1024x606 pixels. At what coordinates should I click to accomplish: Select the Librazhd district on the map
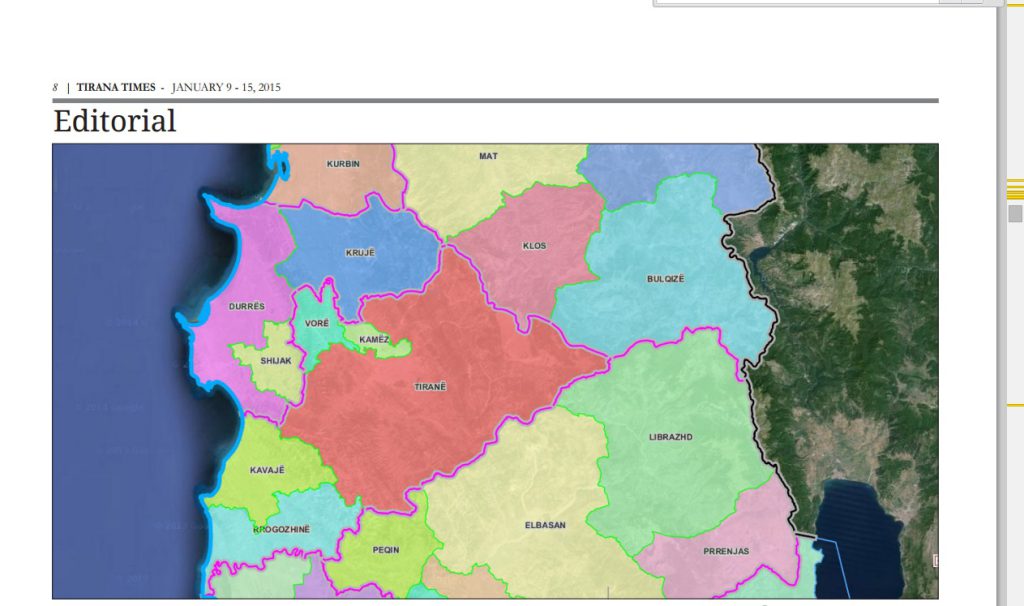tap(670, 437)
